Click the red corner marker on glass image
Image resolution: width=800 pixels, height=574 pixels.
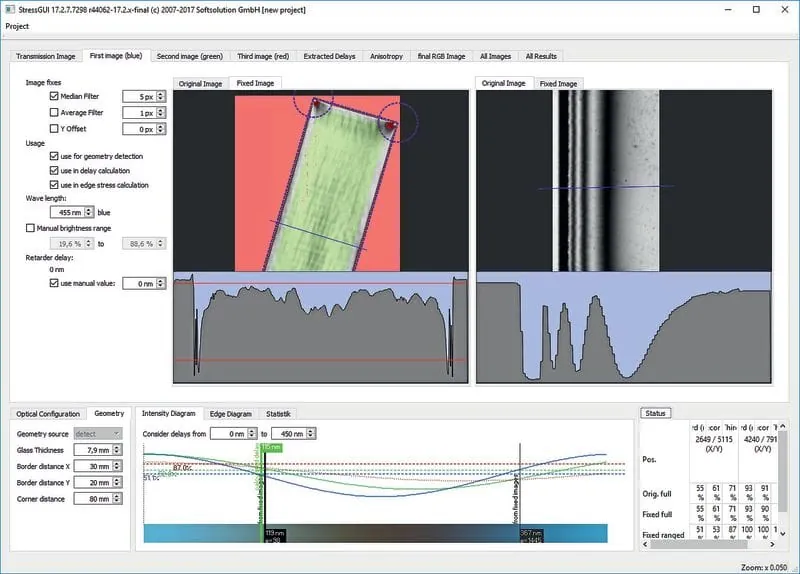(x=317, y=103)
